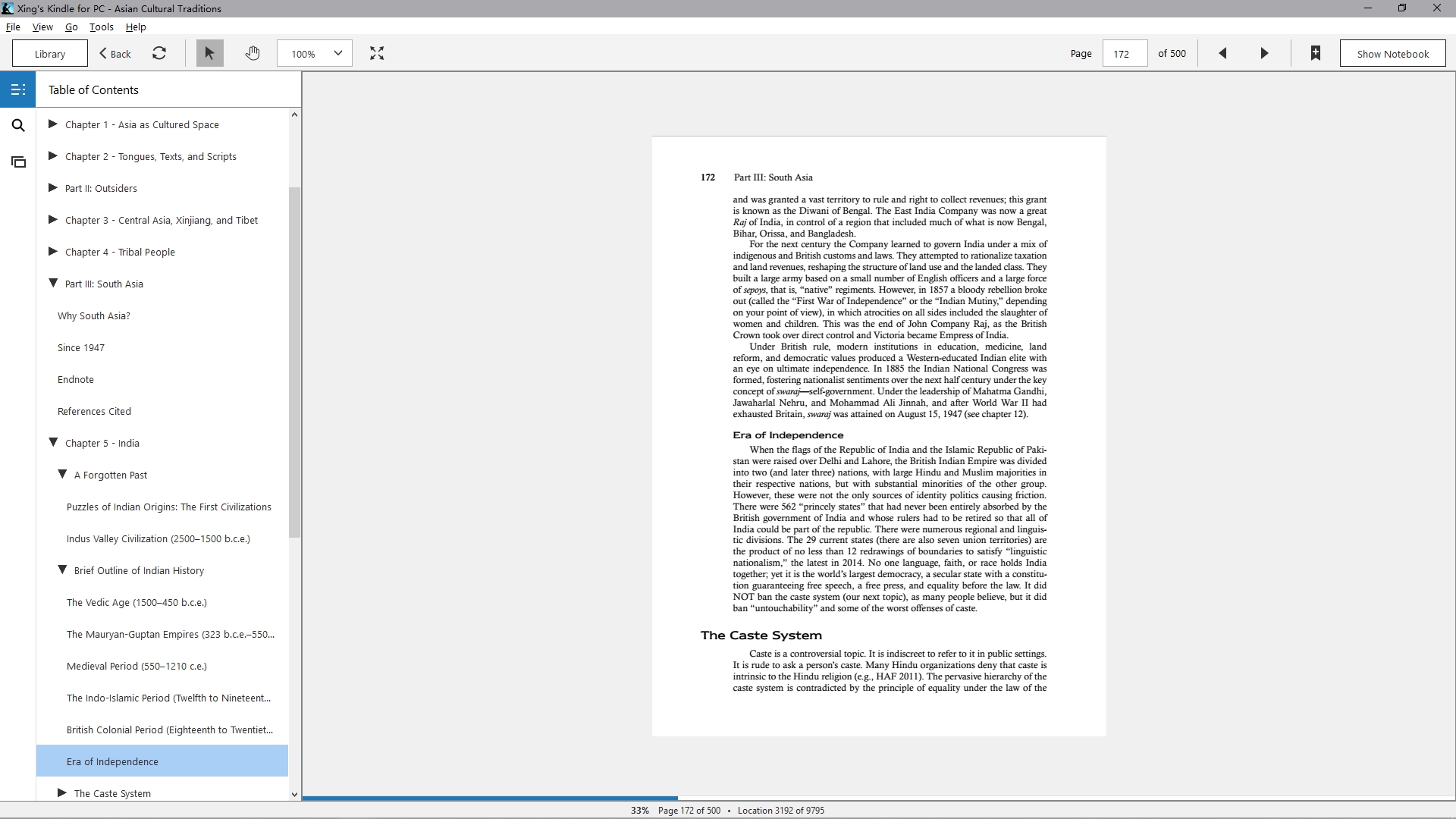Click the contents scroll-up arrow

(294, 115)
